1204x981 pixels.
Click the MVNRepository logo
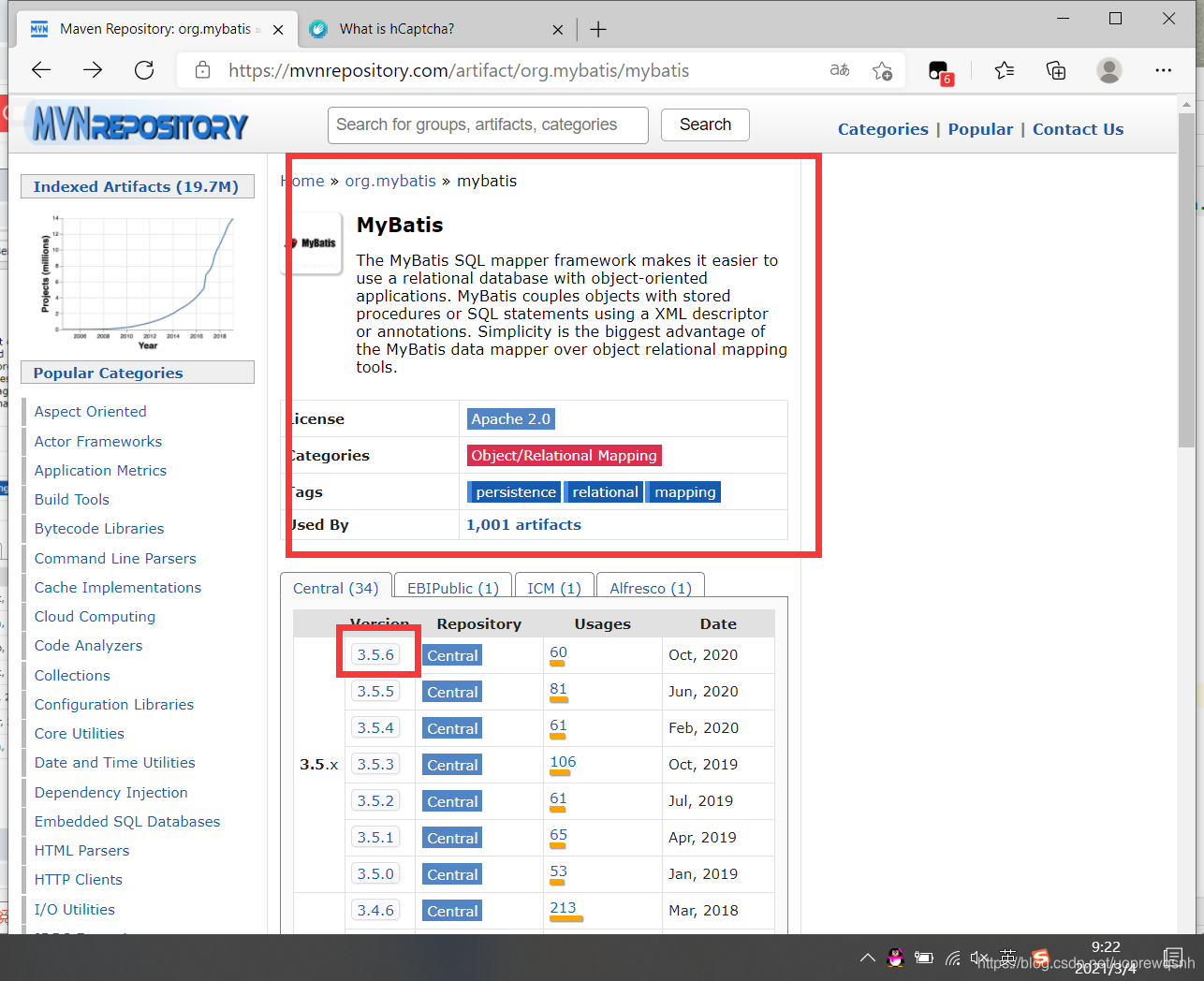[139, 124]
